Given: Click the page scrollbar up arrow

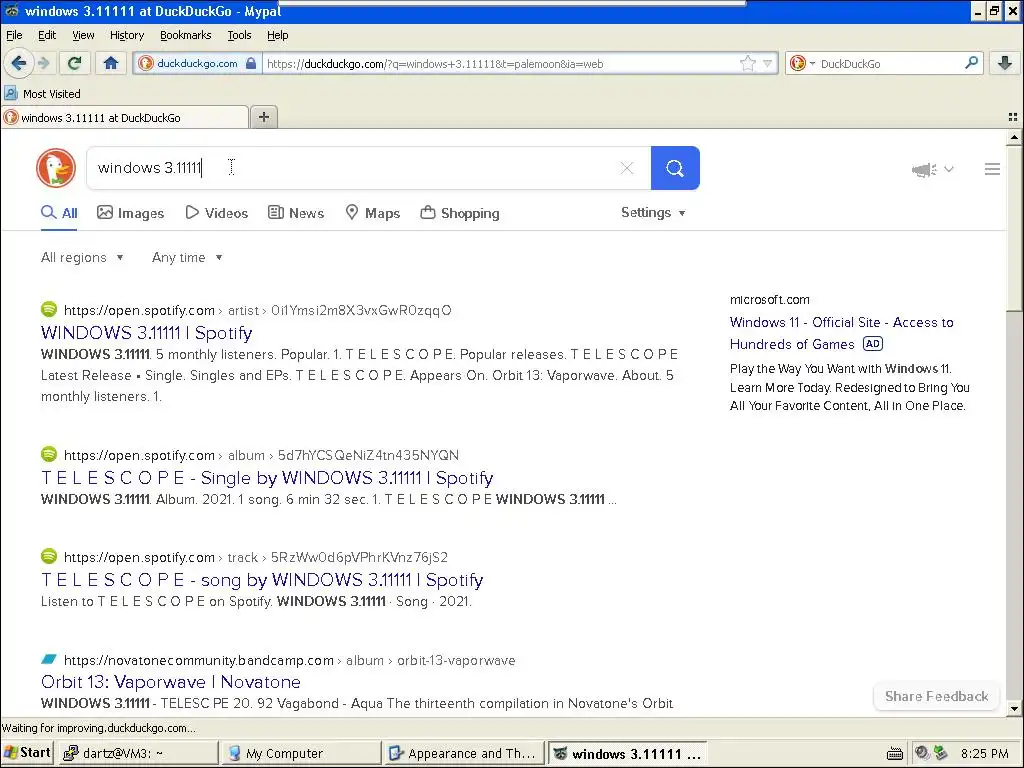Looking at the screenshot, I should click(1014, 137).
